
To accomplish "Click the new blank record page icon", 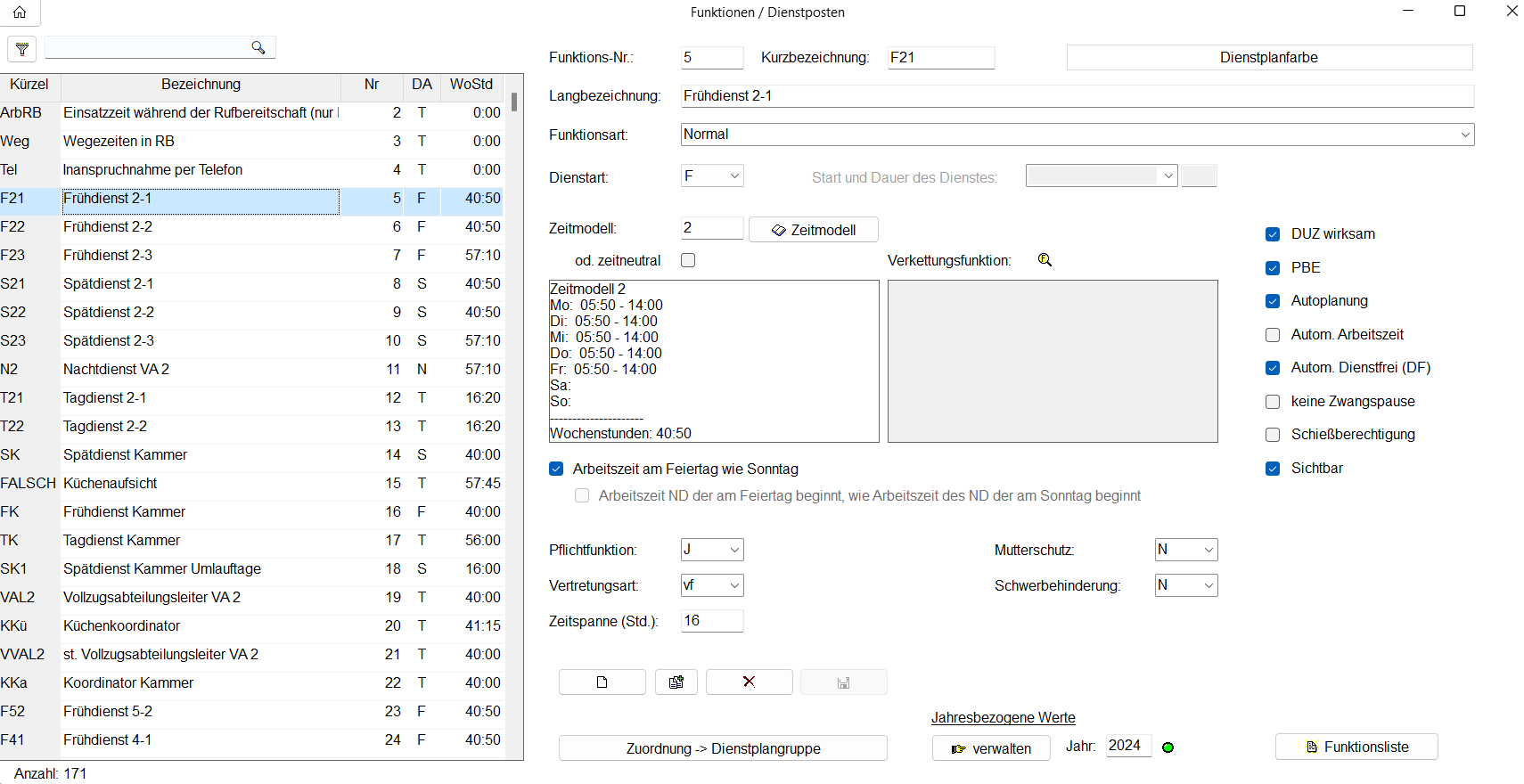I will [602, 682].
